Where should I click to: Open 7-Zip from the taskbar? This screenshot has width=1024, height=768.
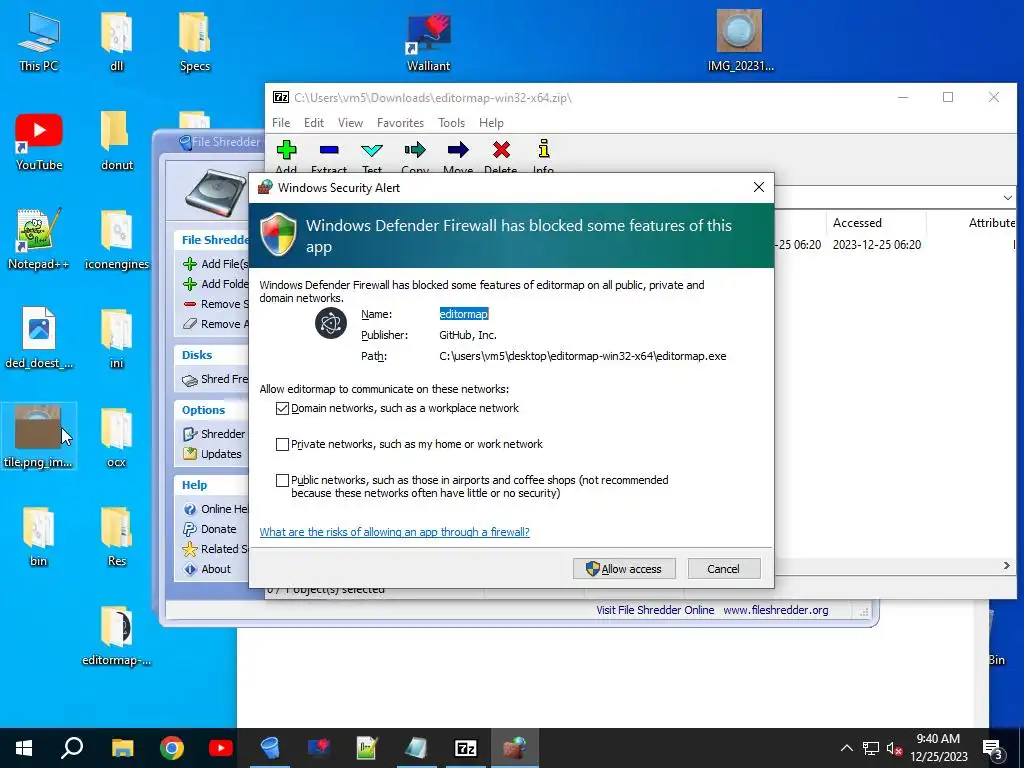466,748
